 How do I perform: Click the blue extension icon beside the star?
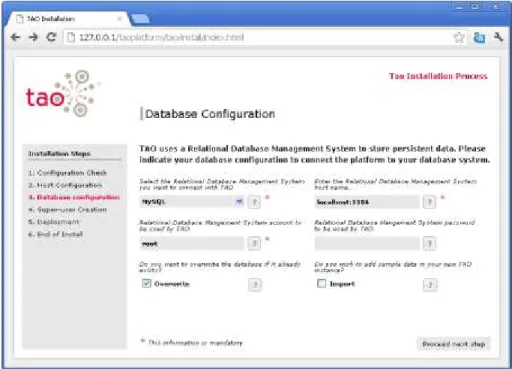point(479,37)
